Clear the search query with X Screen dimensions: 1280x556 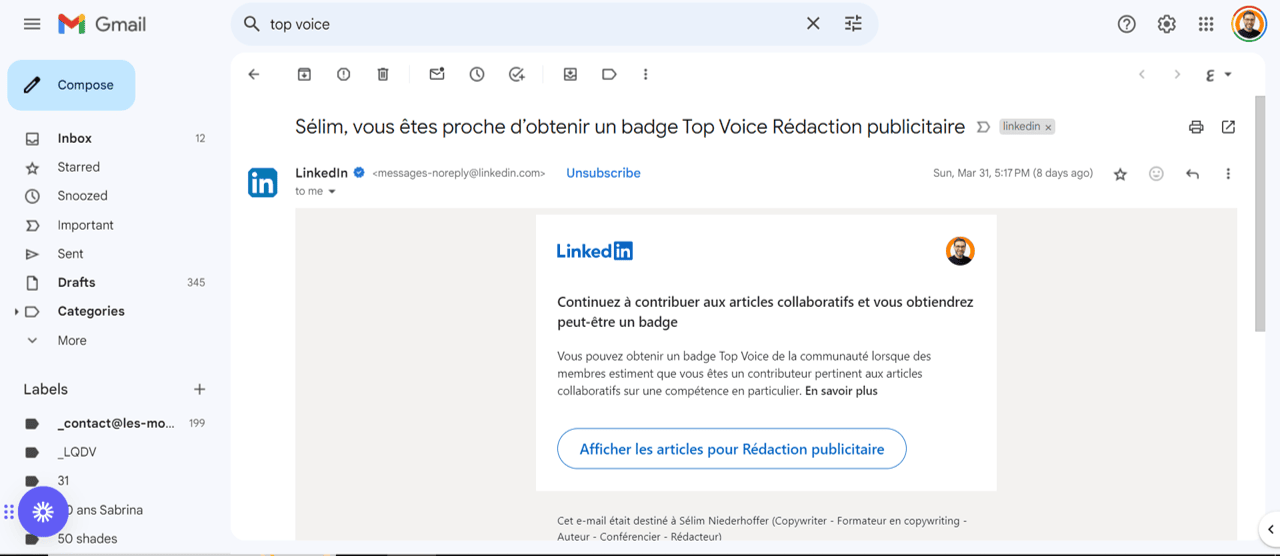pyautogui.click(x=813, y=24)
